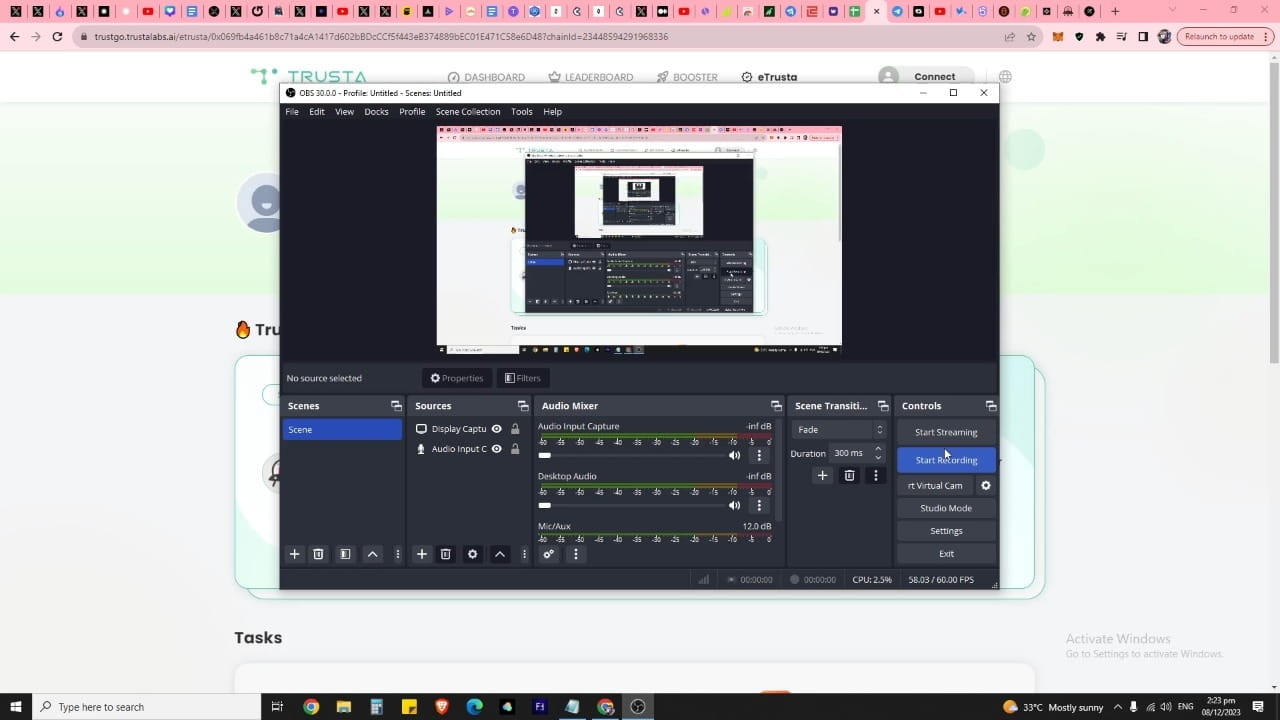Viewport: 1280px width, 720px height.
Task: Open Audio Input Capture three-dot options
Action: [x=759, y=455]
